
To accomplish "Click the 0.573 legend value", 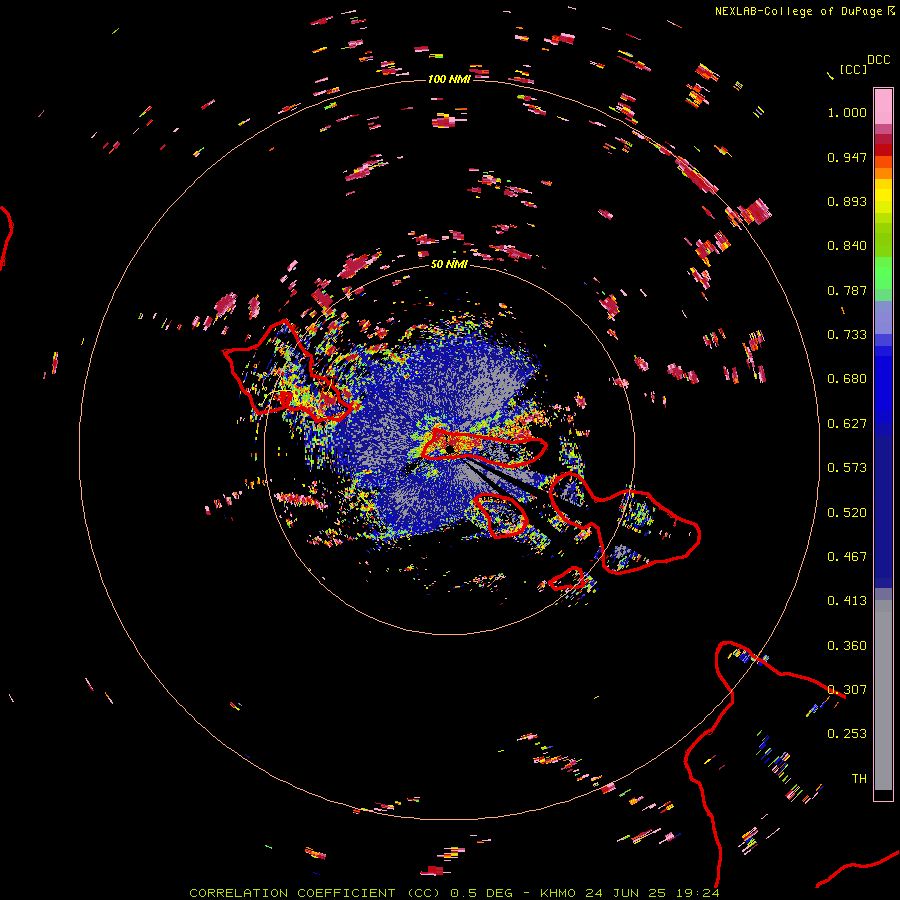I will click(x=847, y=468).
